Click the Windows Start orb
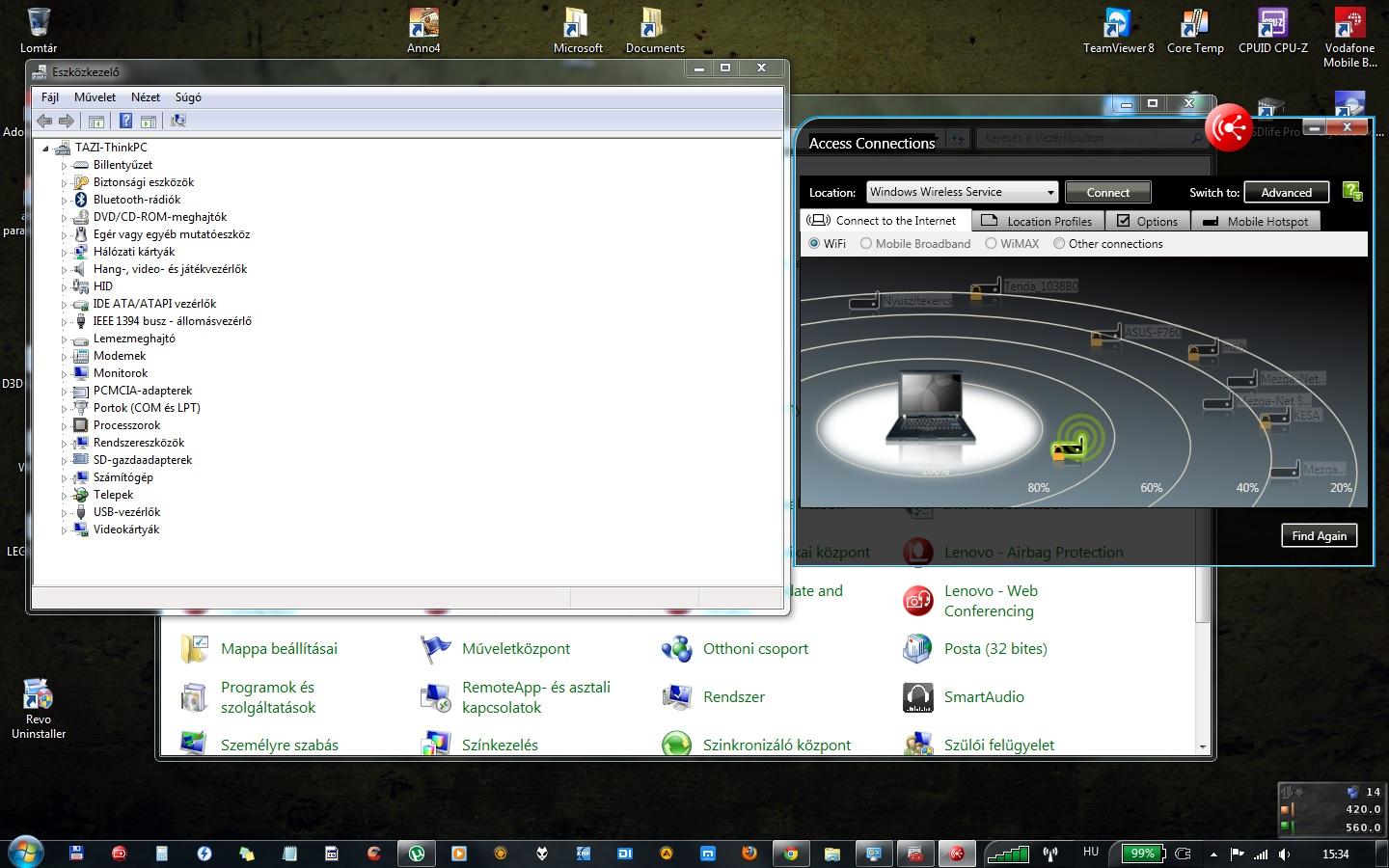 click(26, 853)
